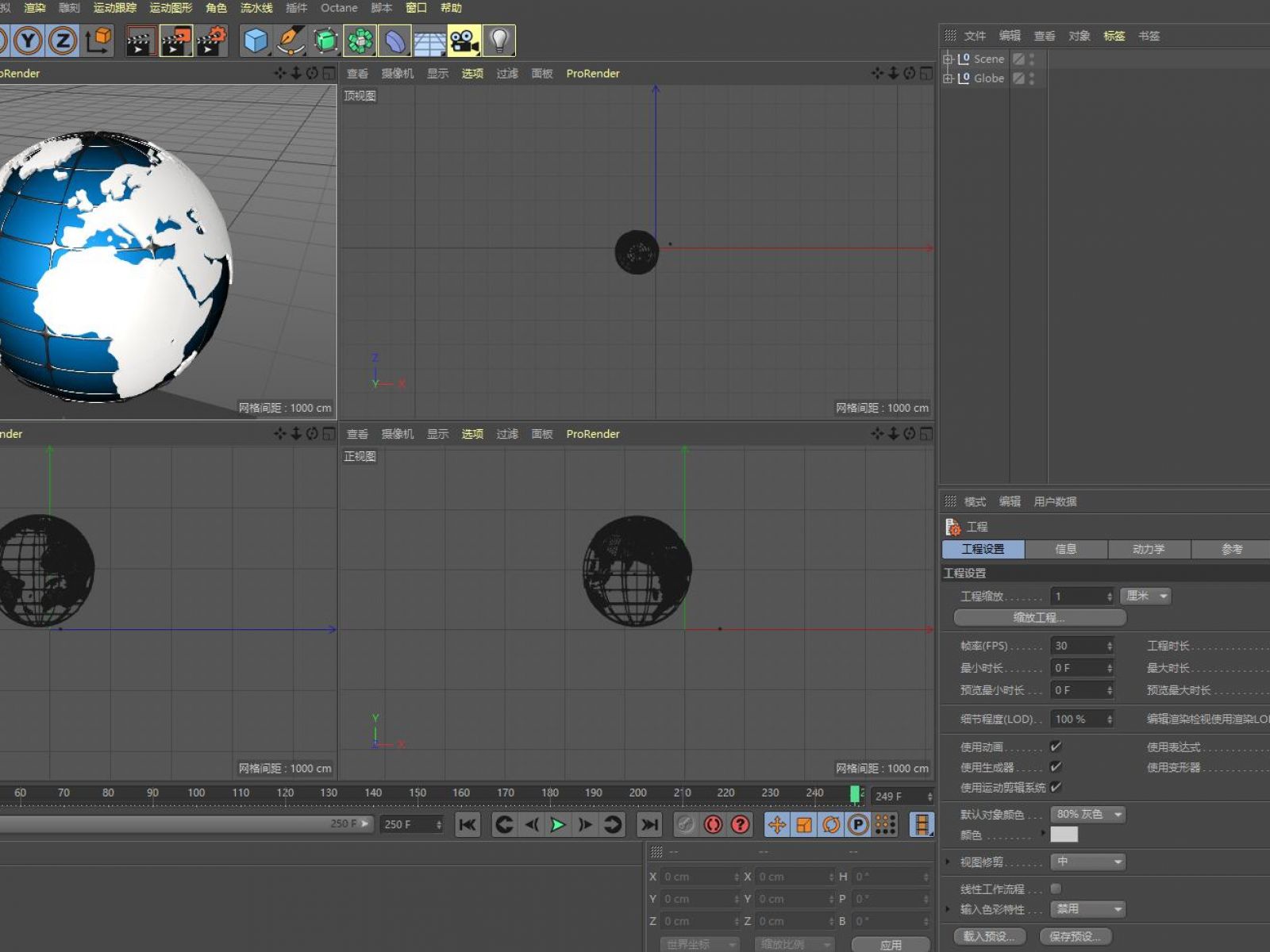Switch to 动力学 tab
Image resolution: width=1270 pixels, height=952 pixels.
[x=1149, y=549]
